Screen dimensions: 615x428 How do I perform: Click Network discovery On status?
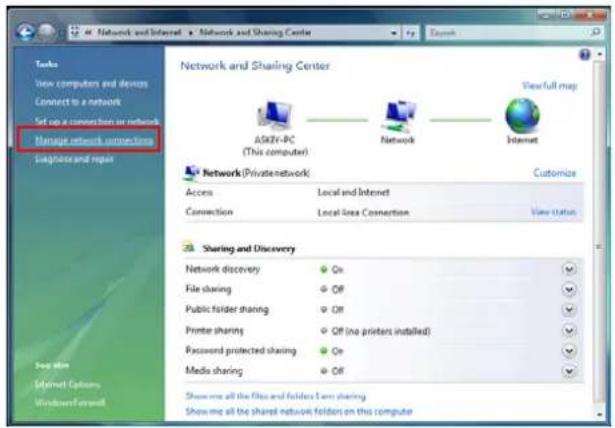coord(332,270)
